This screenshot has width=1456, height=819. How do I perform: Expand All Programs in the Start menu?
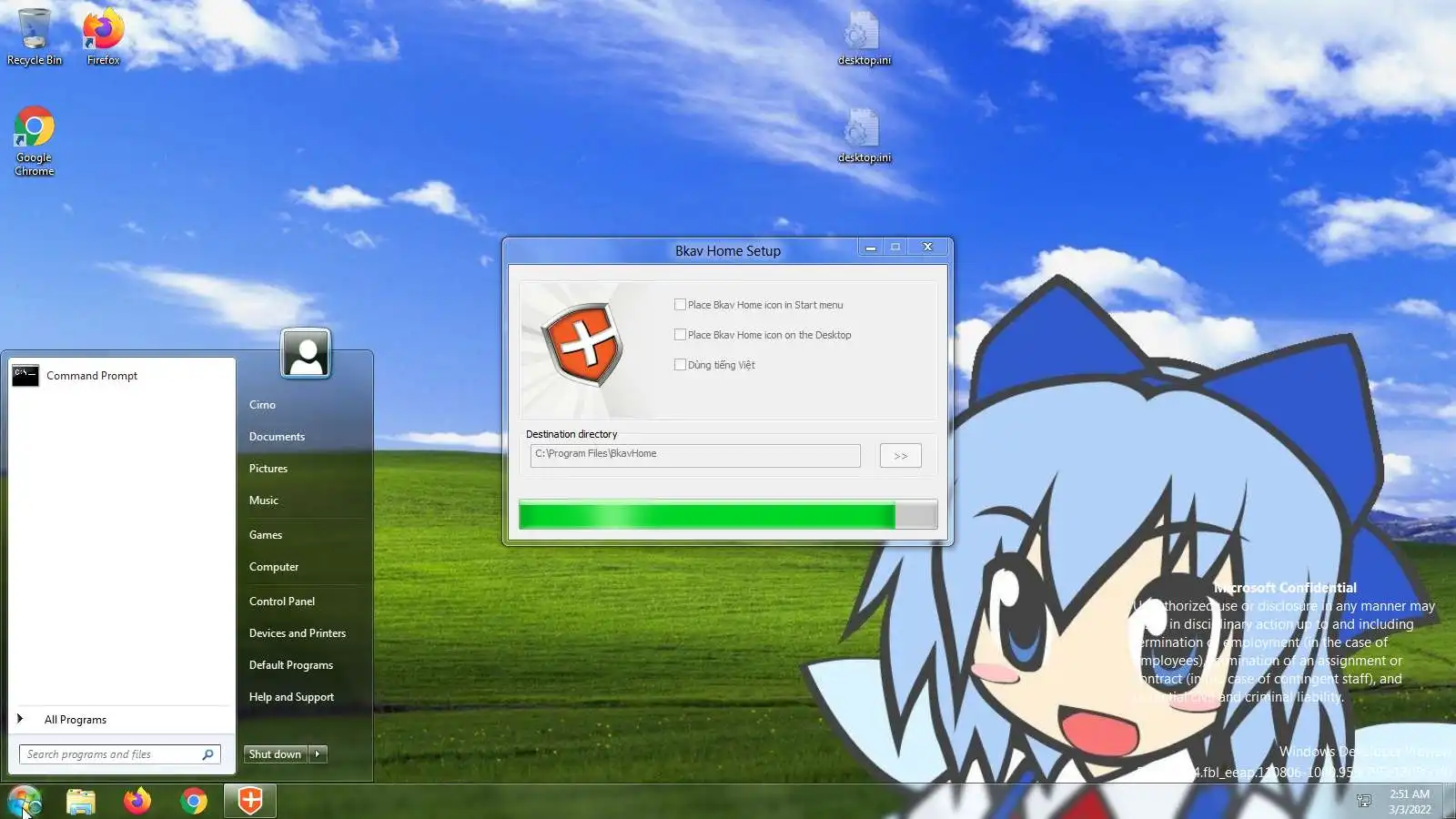(75, 720)
